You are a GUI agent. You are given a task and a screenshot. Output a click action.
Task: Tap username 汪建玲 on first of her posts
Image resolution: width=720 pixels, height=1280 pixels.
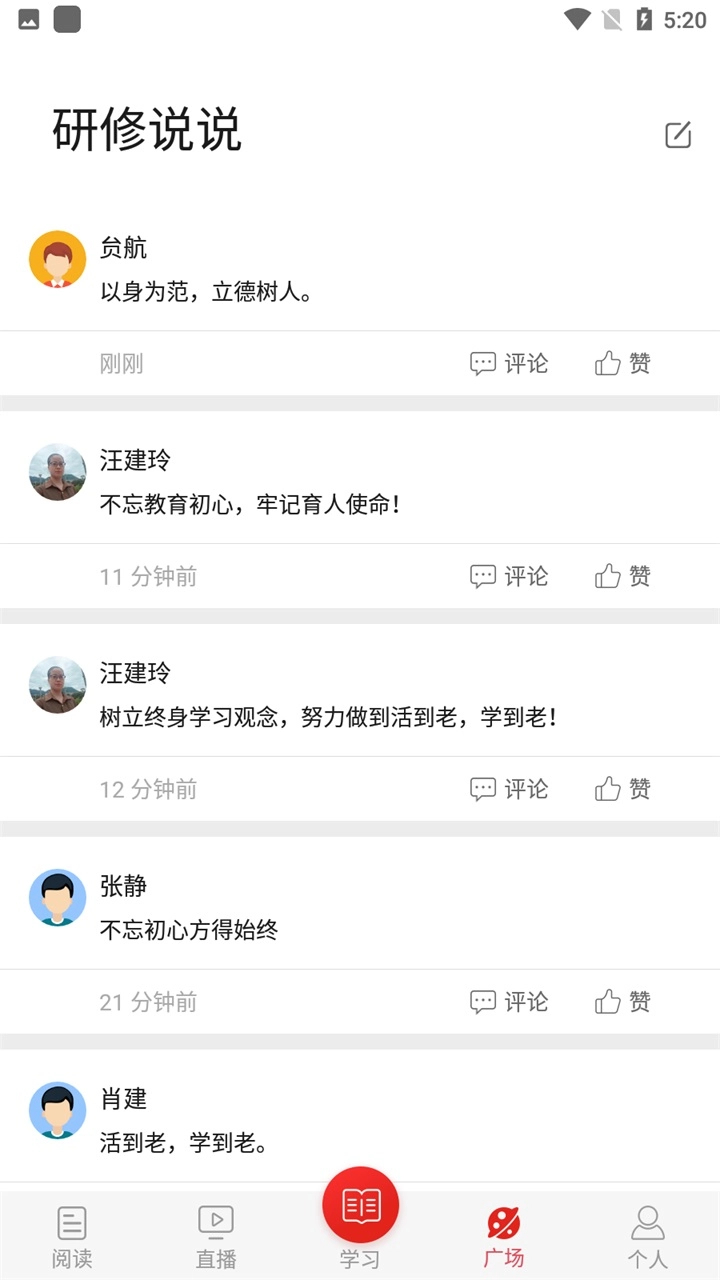click(135, 460)
